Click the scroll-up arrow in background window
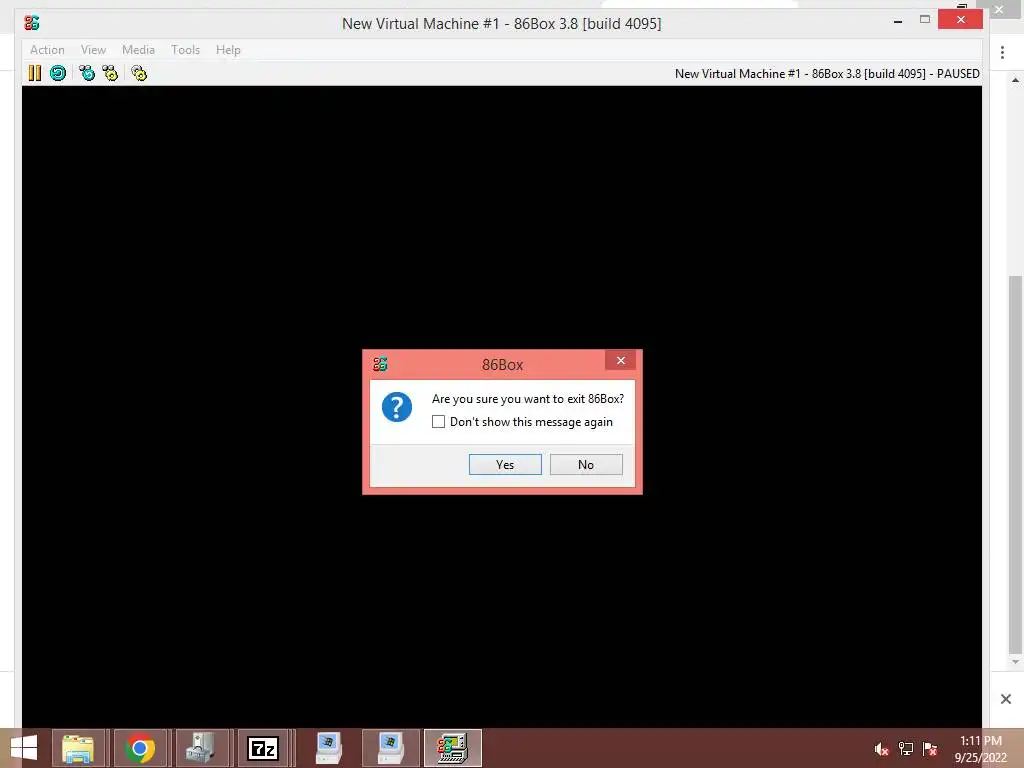Viewport: 1024px width, 768px height. [x=1016, y=80]
